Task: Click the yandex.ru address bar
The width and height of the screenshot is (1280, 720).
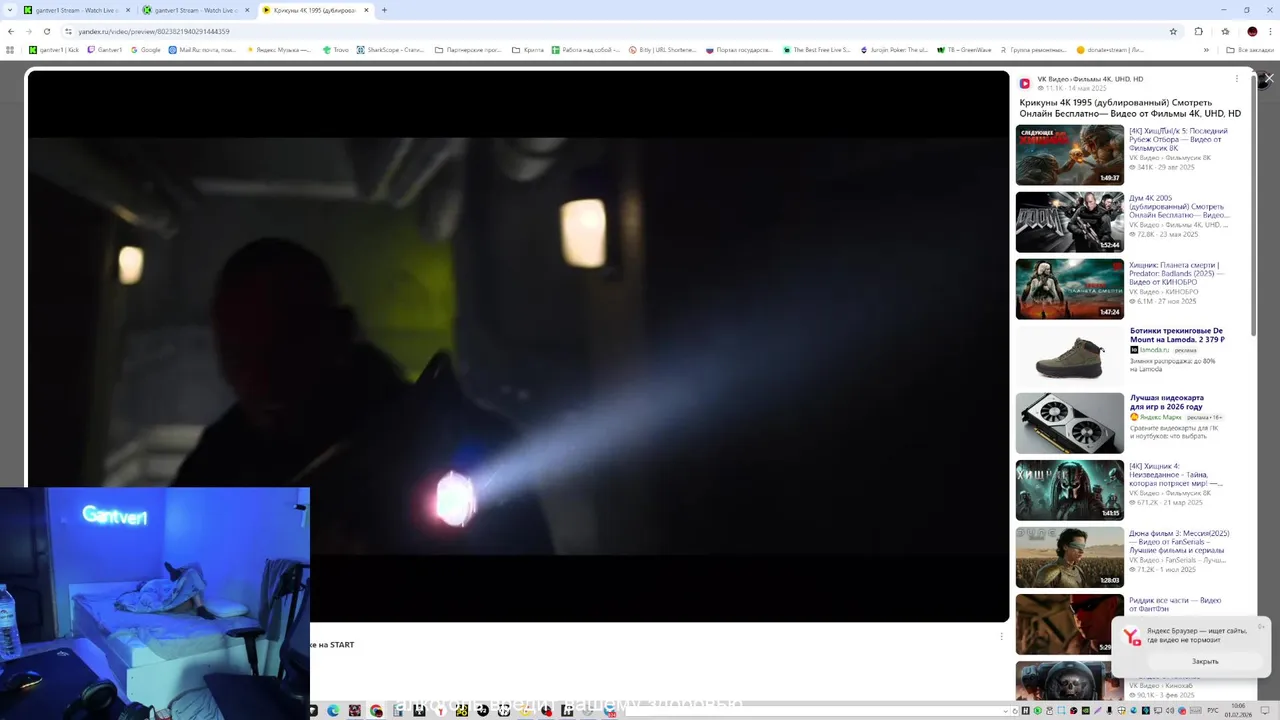Action: [x=600, y=31]
